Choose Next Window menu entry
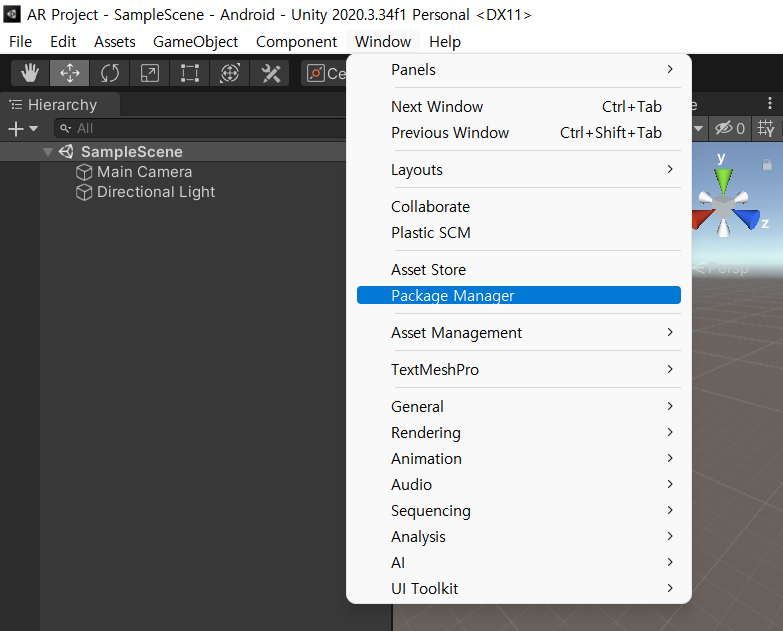The image size is (783, 631). point(518,106)
